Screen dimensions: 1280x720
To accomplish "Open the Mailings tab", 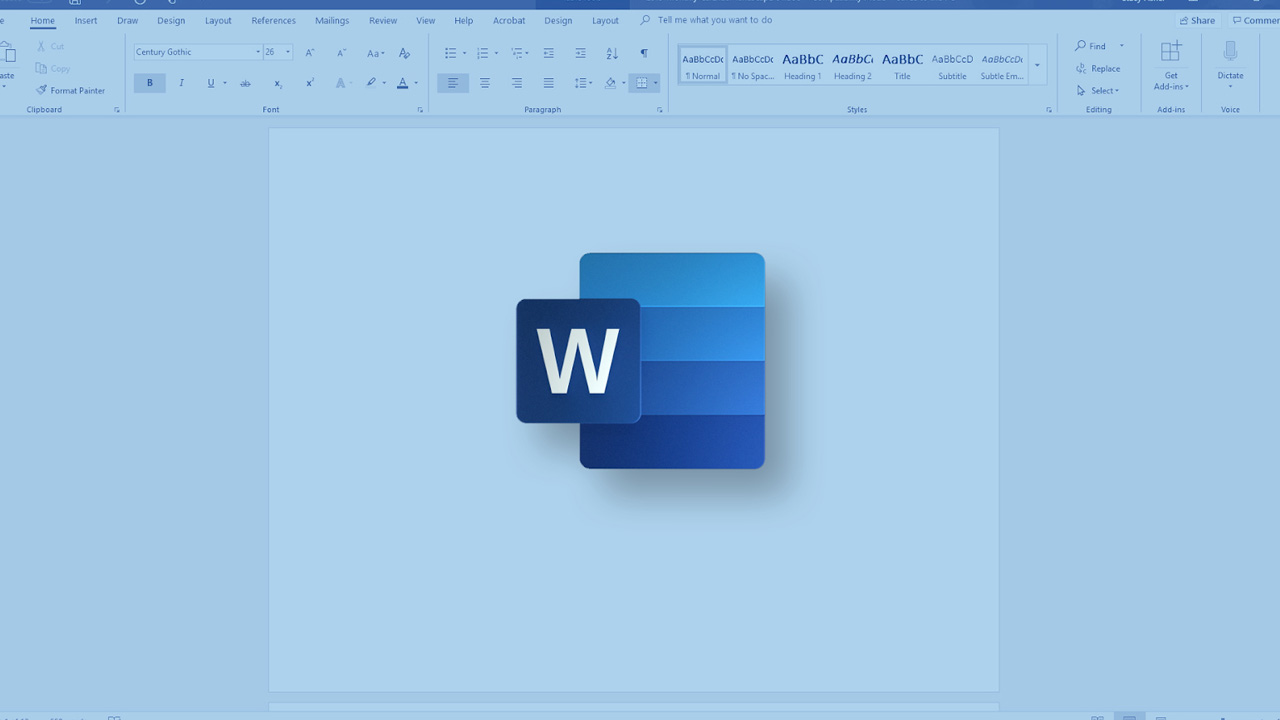I will [332, 20].
